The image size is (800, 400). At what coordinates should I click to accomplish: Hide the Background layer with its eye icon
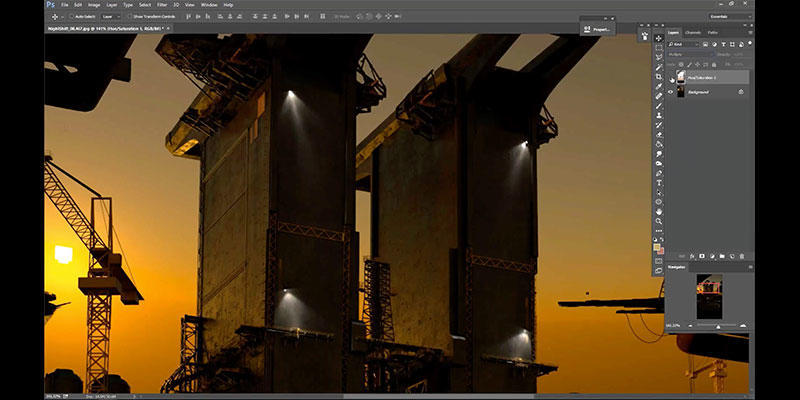click(671, 92)
